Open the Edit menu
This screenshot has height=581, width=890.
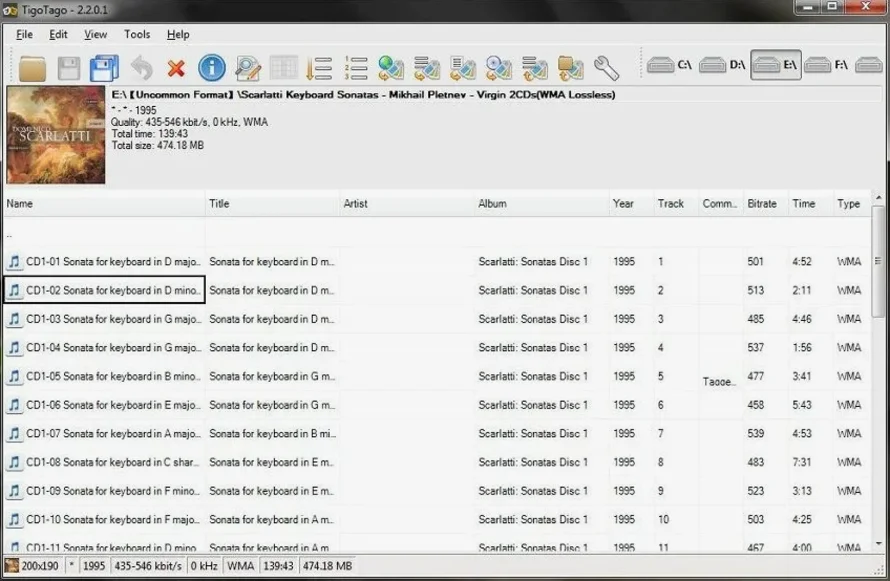(58, 35)
